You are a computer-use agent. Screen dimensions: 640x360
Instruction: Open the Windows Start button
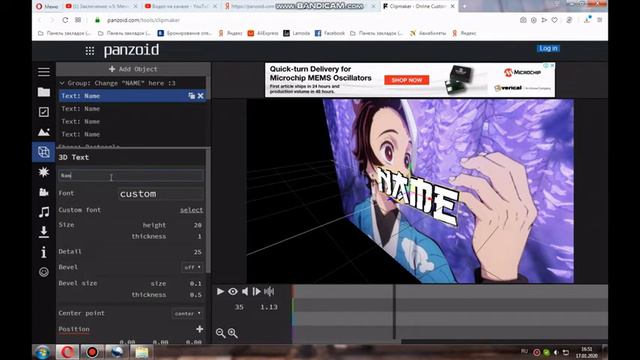[42, 352]
